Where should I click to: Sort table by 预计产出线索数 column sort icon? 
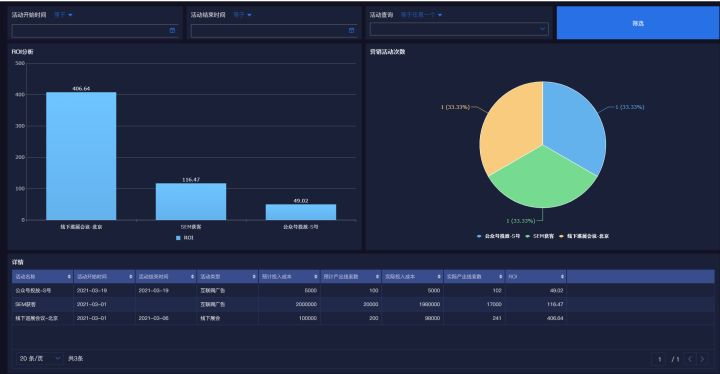pos(377,277)
